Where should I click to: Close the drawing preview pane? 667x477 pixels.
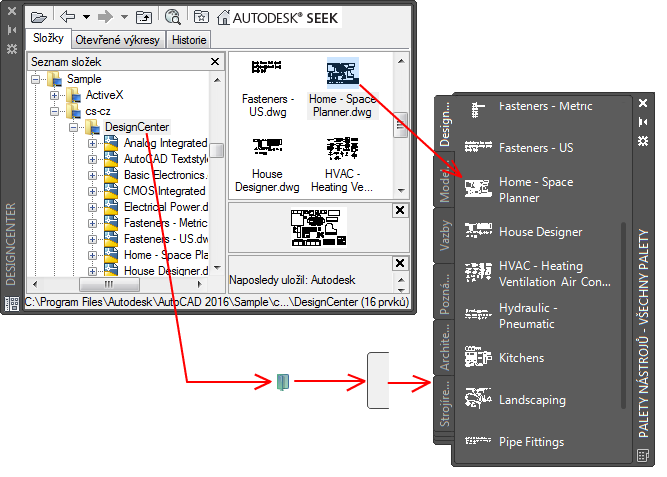tap(399, 210)
